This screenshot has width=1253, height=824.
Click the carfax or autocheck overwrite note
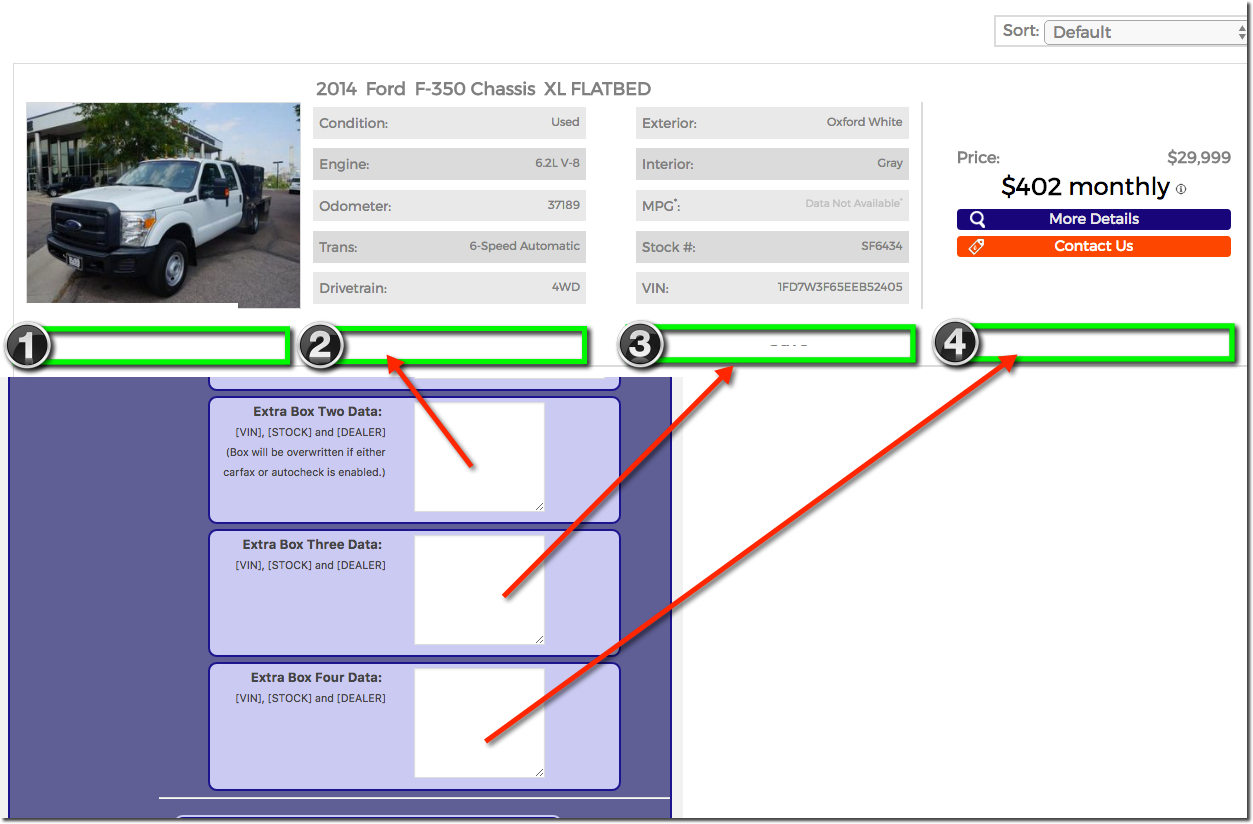(x=305, y=462)
